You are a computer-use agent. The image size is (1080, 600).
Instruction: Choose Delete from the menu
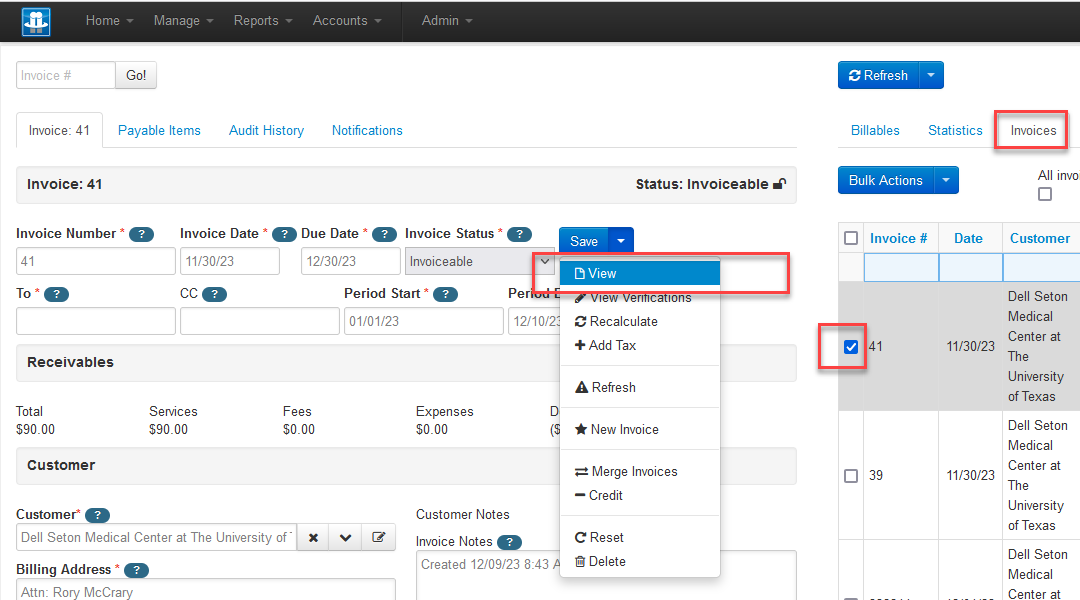(640, 562)
